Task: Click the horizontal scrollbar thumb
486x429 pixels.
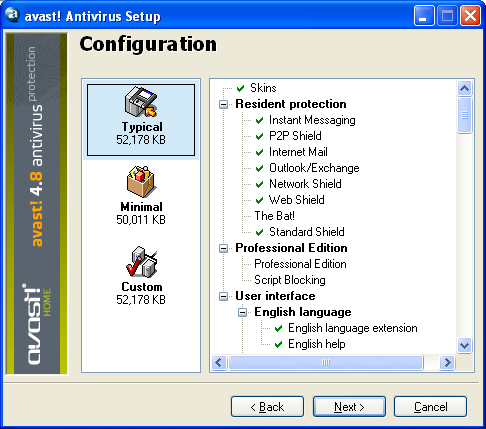Action: pos(326,362)
